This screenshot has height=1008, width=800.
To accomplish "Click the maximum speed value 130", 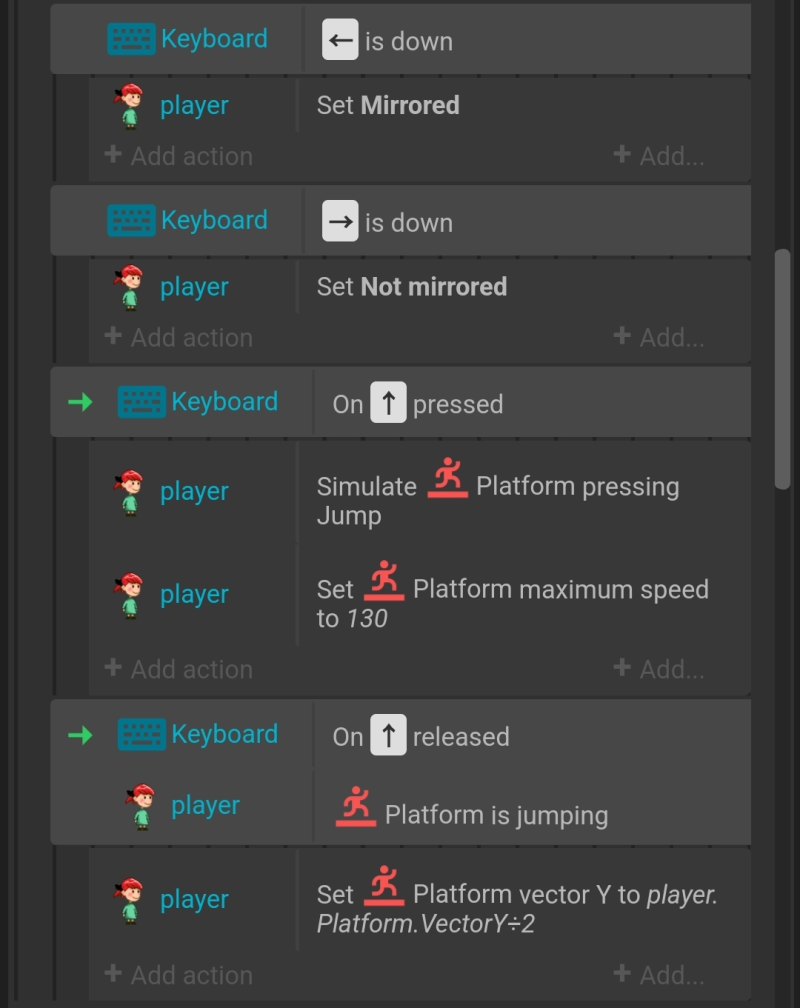I will [x=367, y=618].
